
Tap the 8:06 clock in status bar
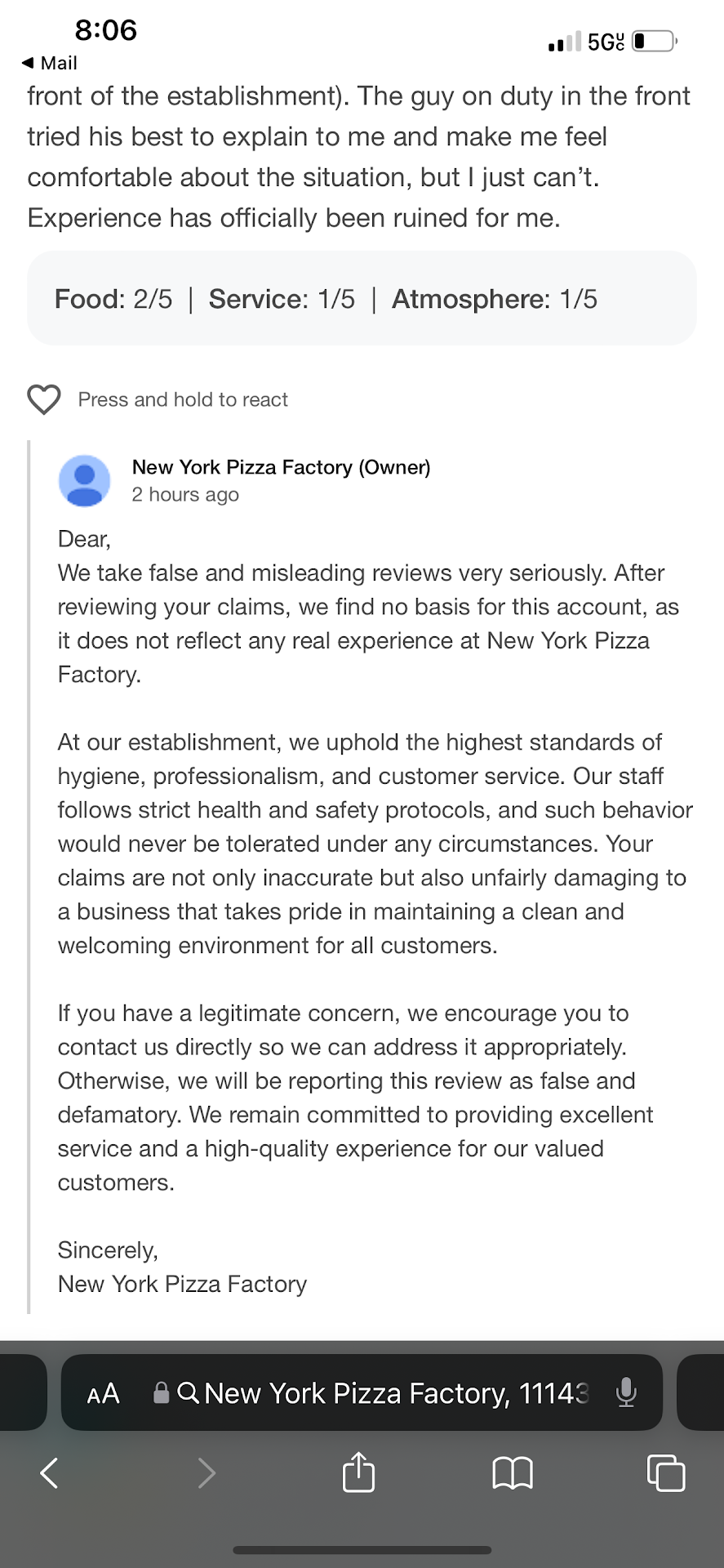click(106, 30)
